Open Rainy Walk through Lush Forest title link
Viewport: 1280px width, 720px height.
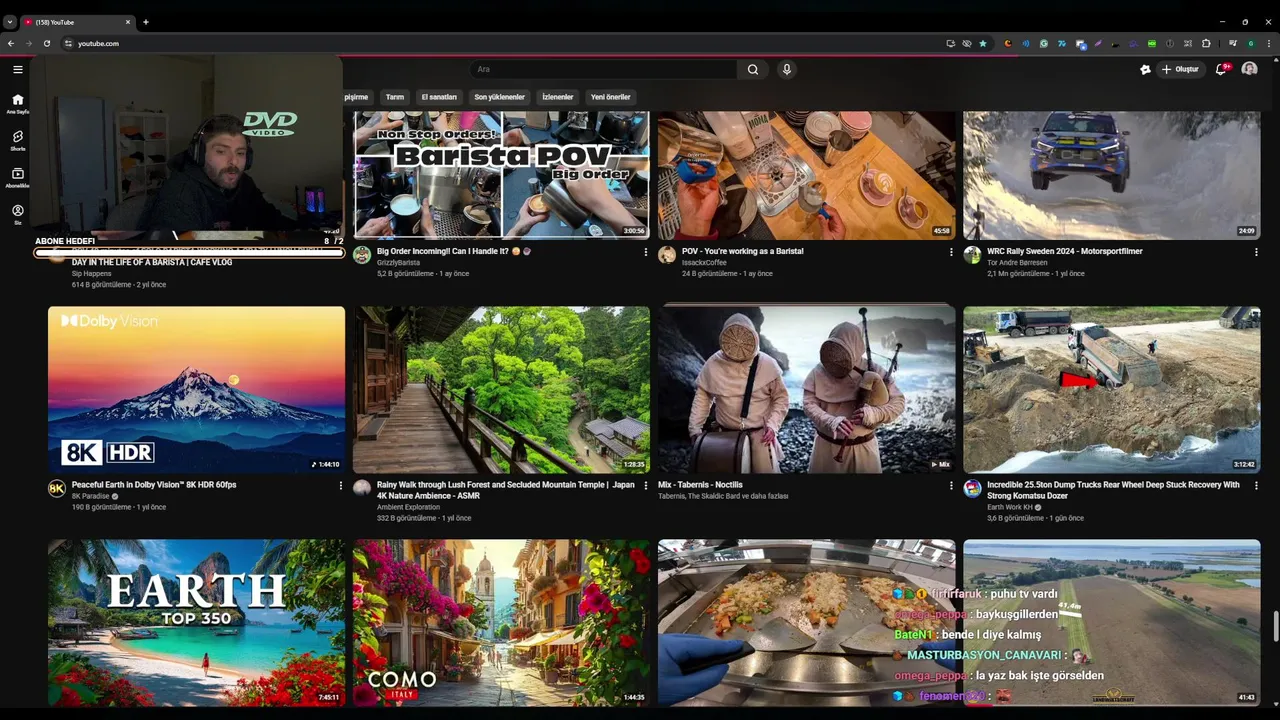(505, 490)
